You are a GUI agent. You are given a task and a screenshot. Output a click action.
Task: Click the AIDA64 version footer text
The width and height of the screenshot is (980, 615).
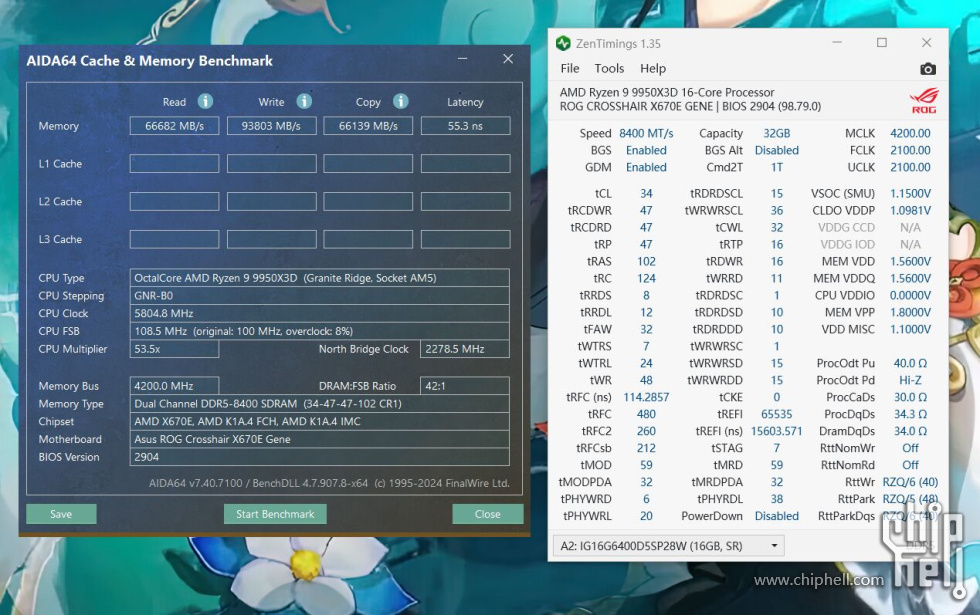pos(329,483)
